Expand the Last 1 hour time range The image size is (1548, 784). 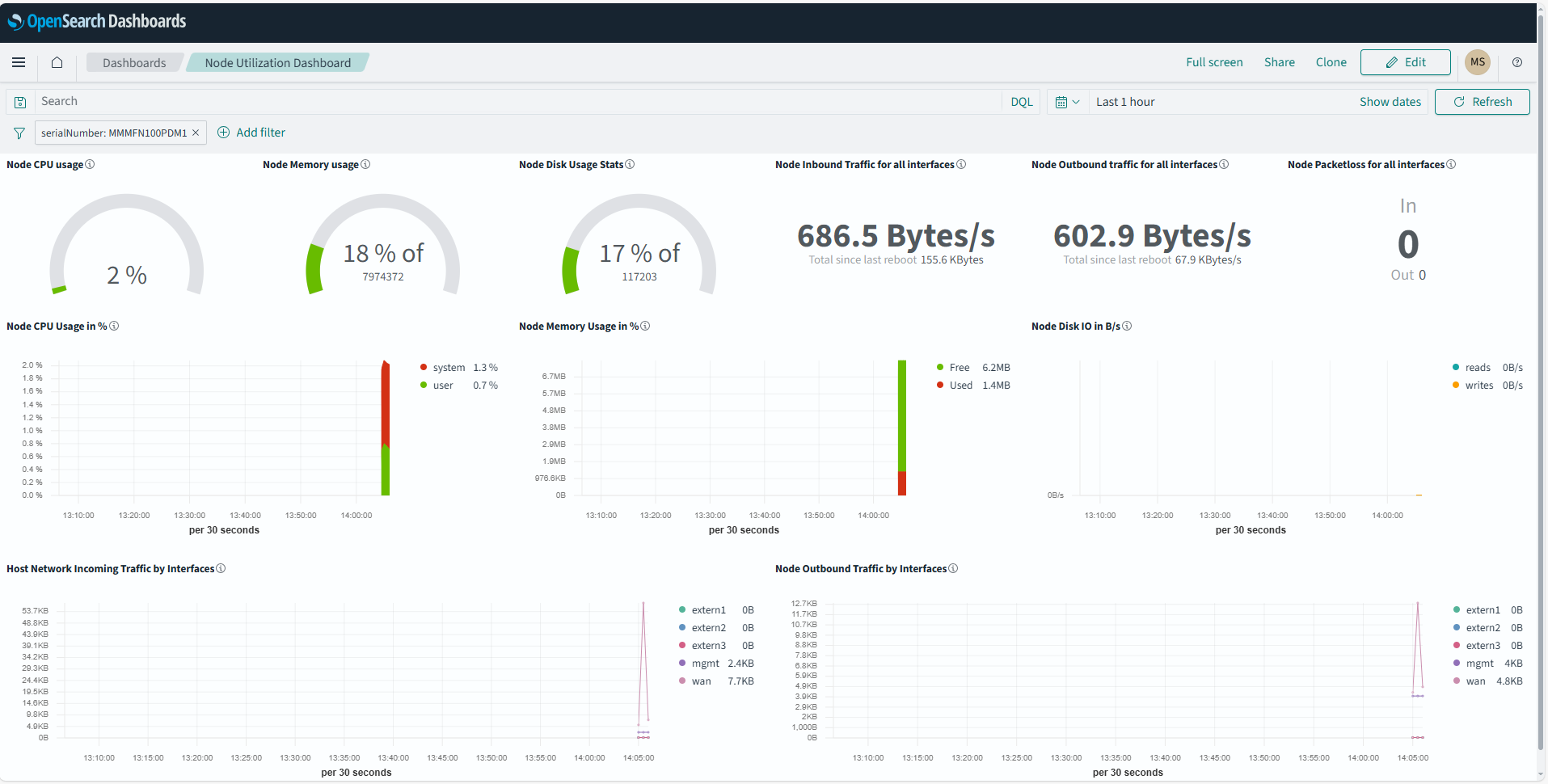(1125, 102)
